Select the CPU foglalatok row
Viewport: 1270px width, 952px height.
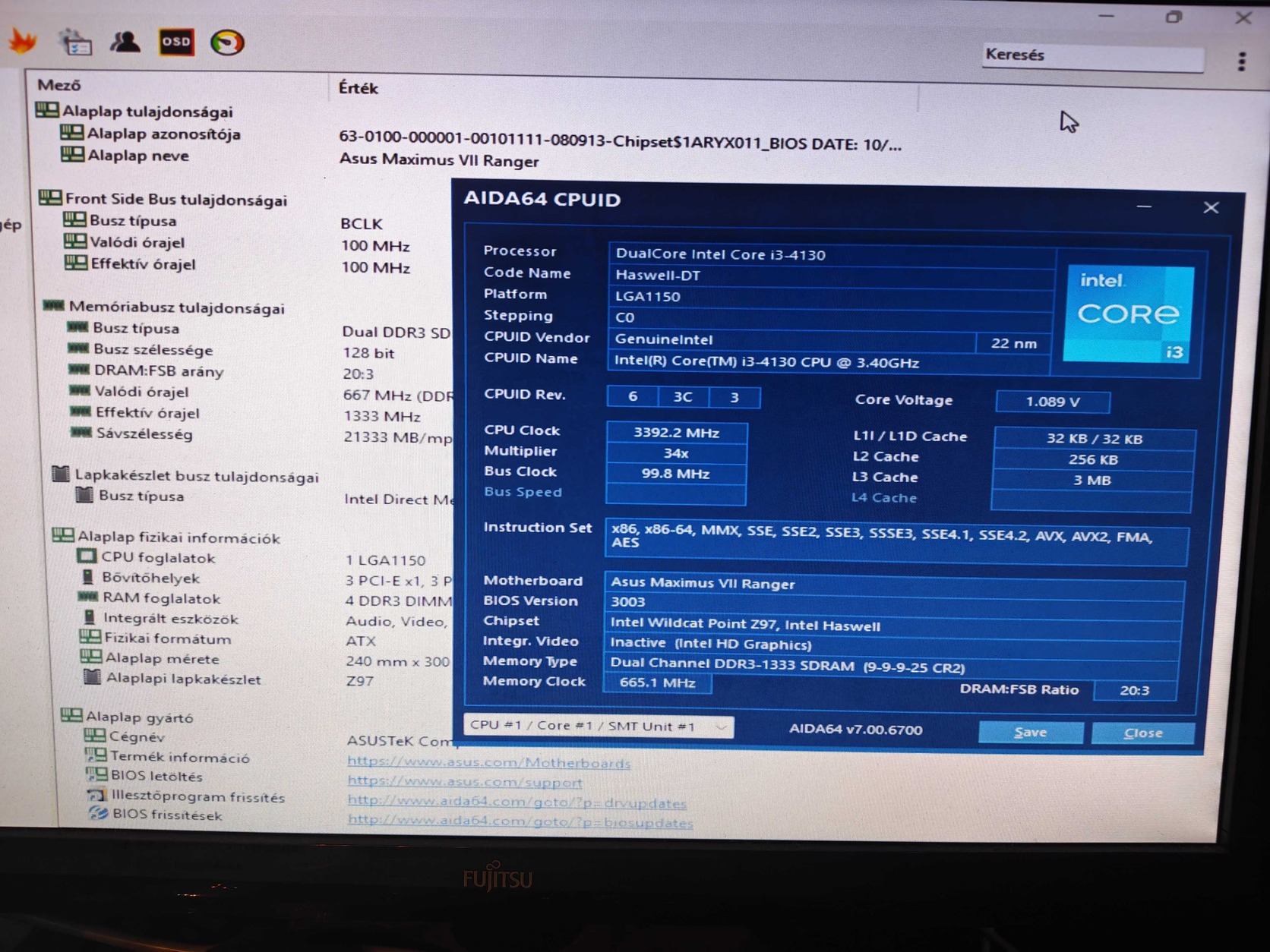click(x=147, y=558)
